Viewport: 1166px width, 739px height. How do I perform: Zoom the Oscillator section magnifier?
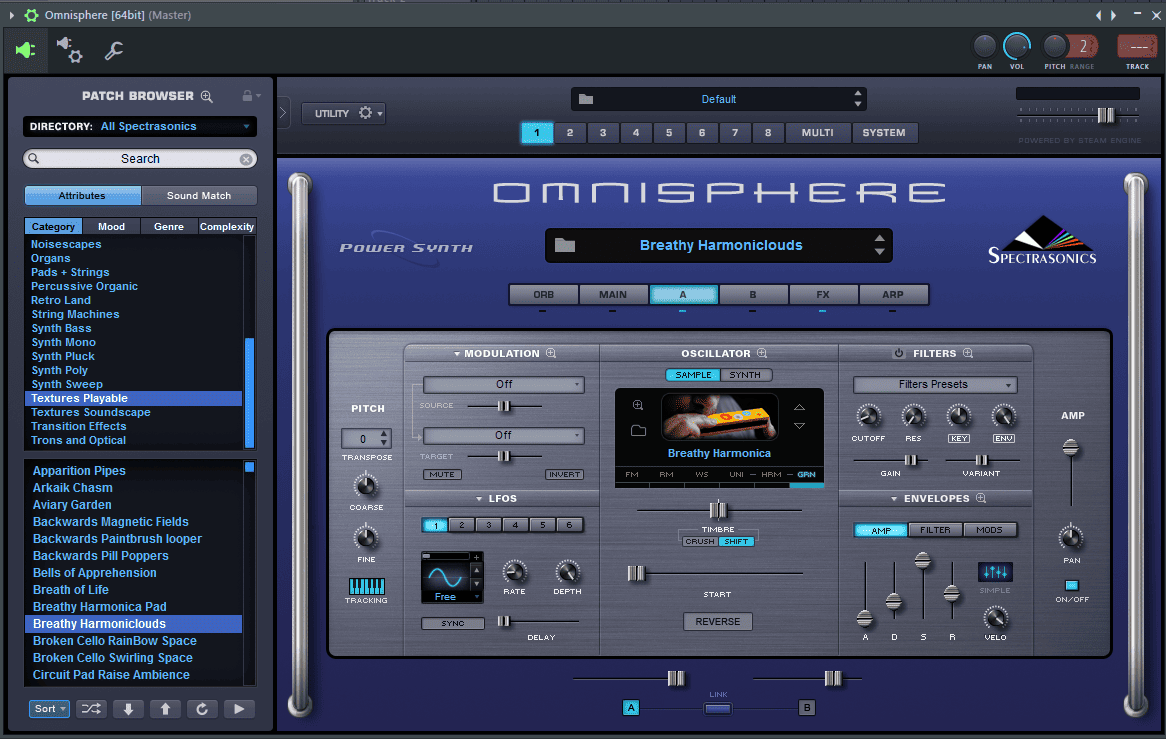coord(762,353)
